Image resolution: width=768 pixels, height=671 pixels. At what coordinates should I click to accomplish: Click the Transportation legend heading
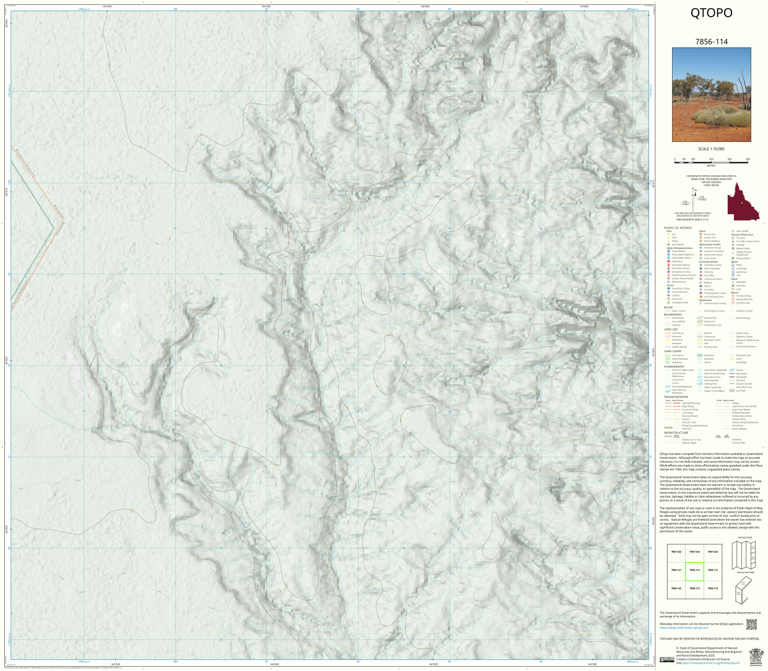(676, 397)
